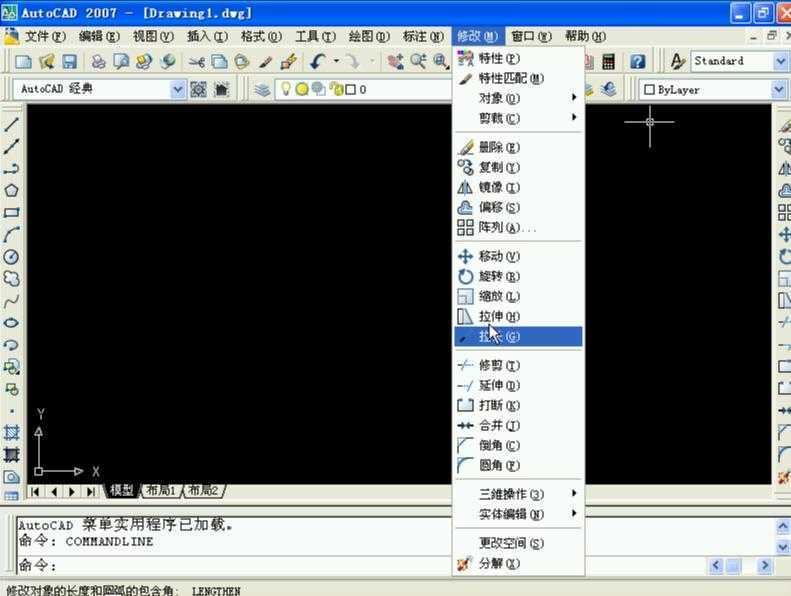Open the AutoCAD 经典 workspace dropdown
Viewport: 791px width, 596px height.
[178, 90]
